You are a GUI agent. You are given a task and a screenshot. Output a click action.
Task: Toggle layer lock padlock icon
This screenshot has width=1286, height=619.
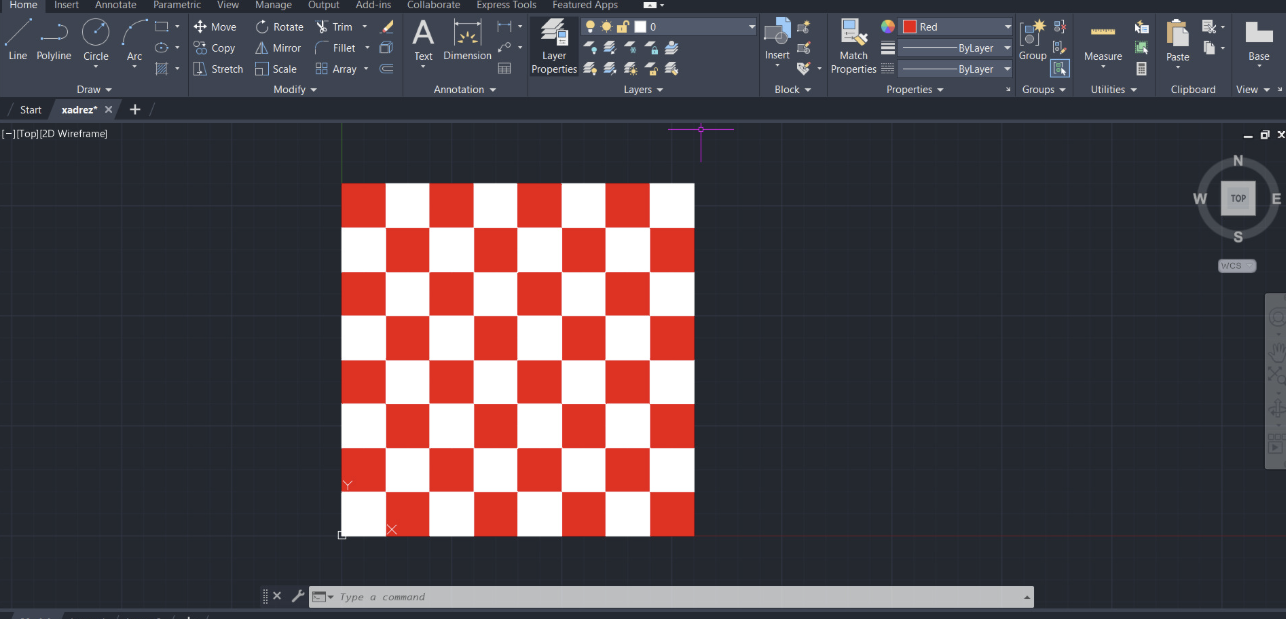click(x=622, y=27)
